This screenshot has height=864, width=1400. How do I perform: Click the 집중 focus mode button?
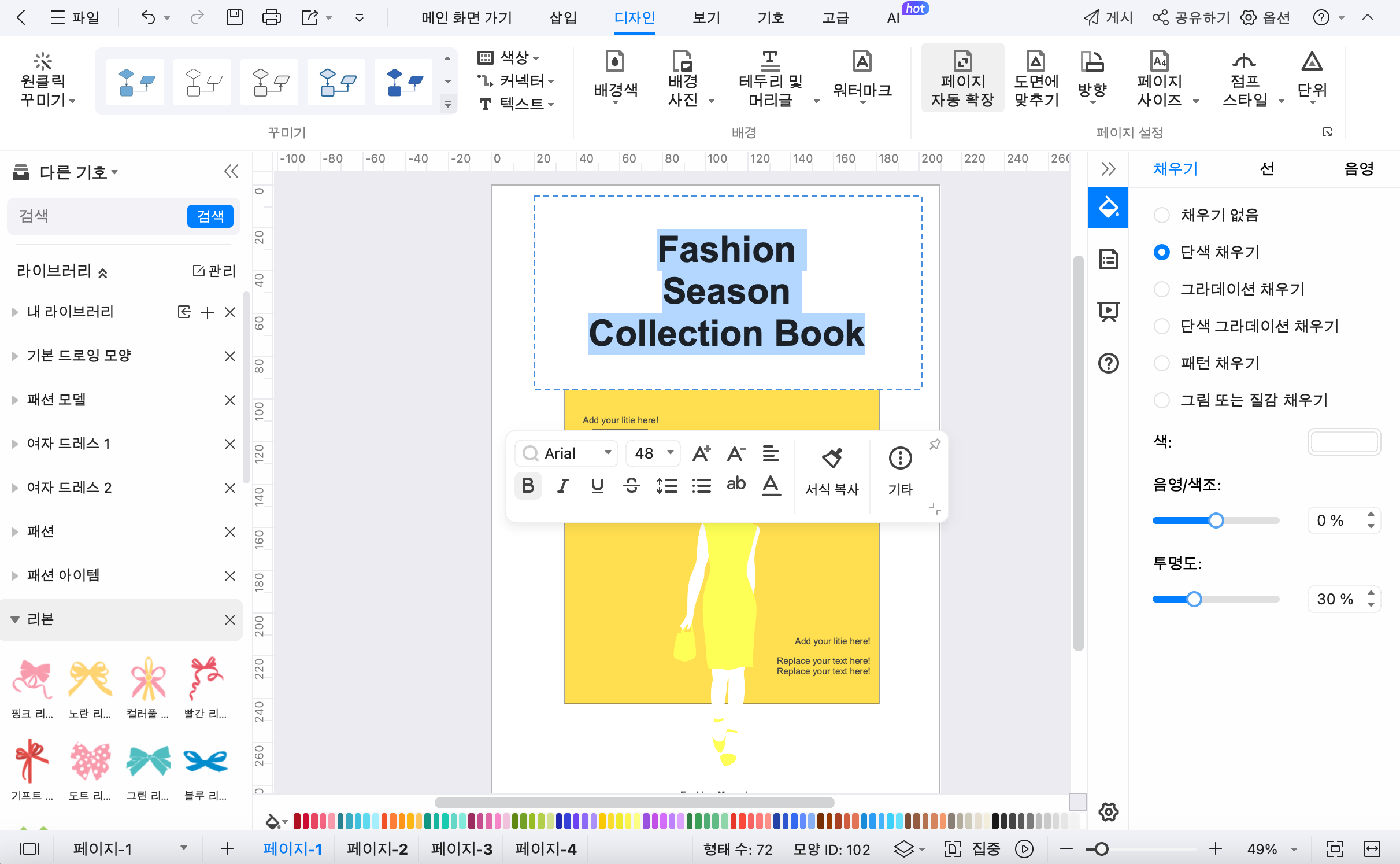click(x=972, y=849)
